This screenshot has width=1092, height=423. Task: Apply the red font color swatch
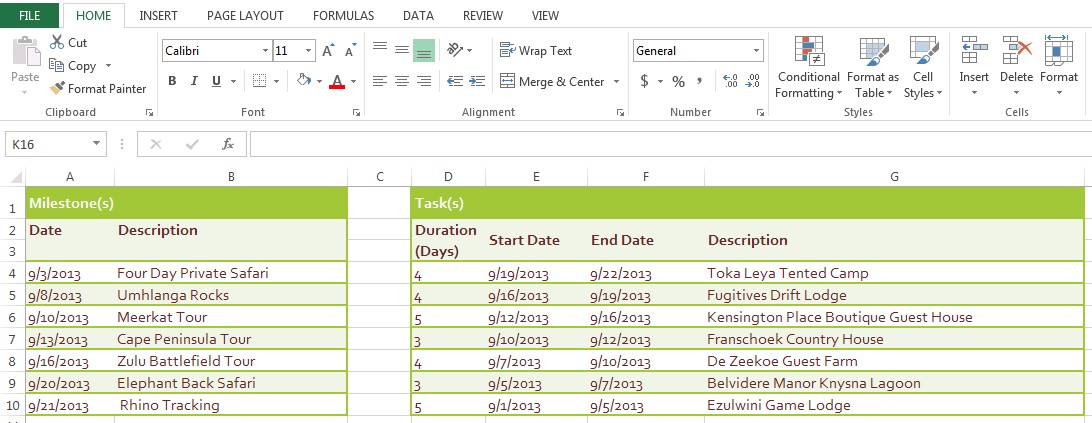click(x=337, y=82)
